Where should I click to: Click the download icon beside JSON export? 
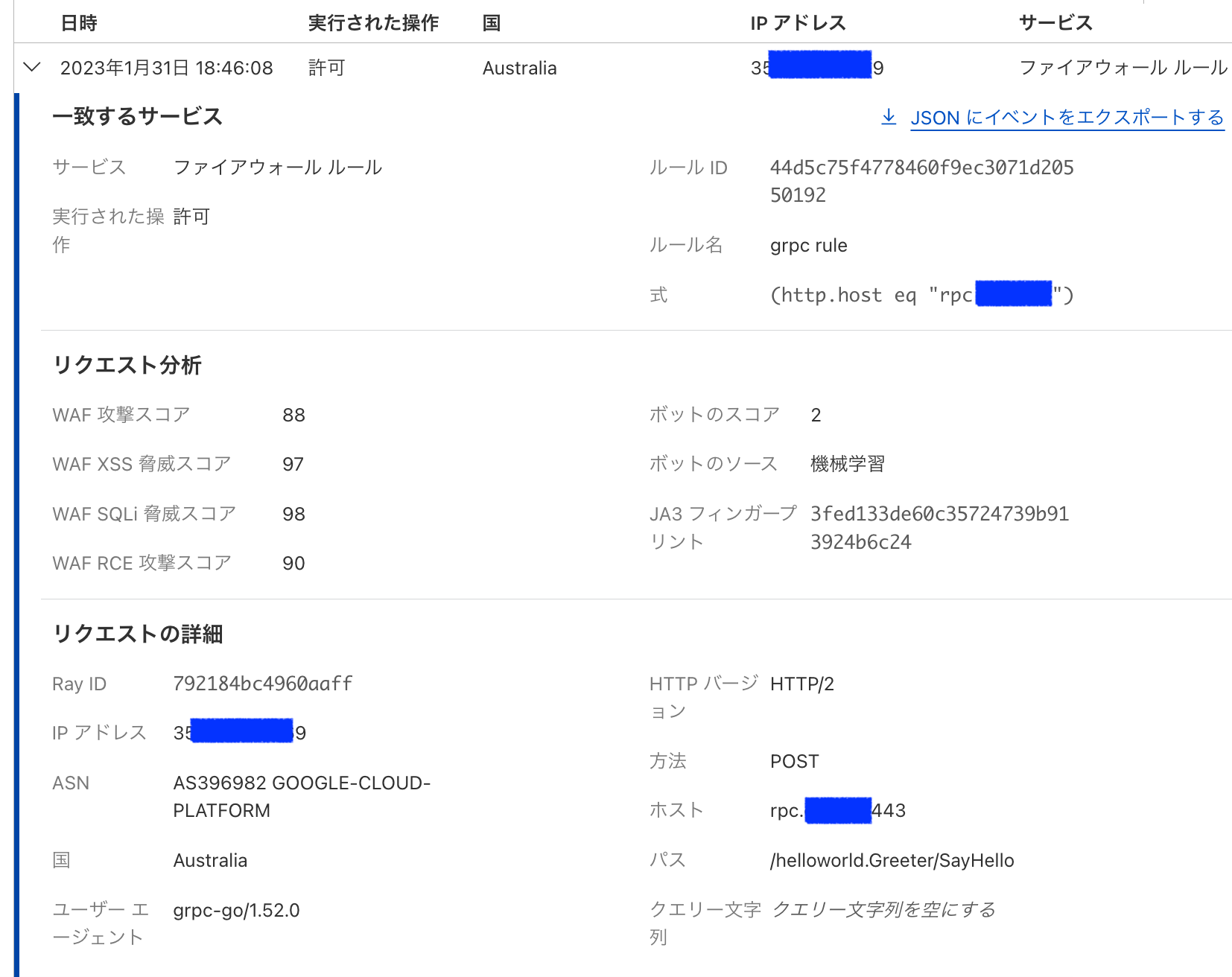click(889, 117)
